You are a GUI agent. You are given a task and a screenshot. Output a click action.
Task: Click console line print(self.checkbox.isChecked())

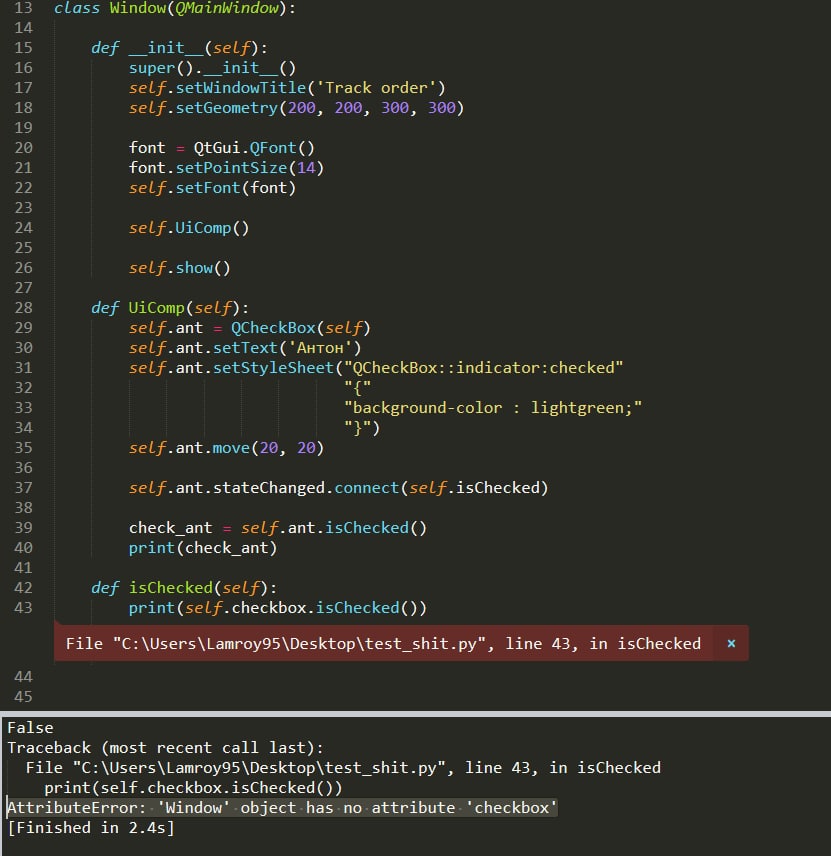click(193, 788)
